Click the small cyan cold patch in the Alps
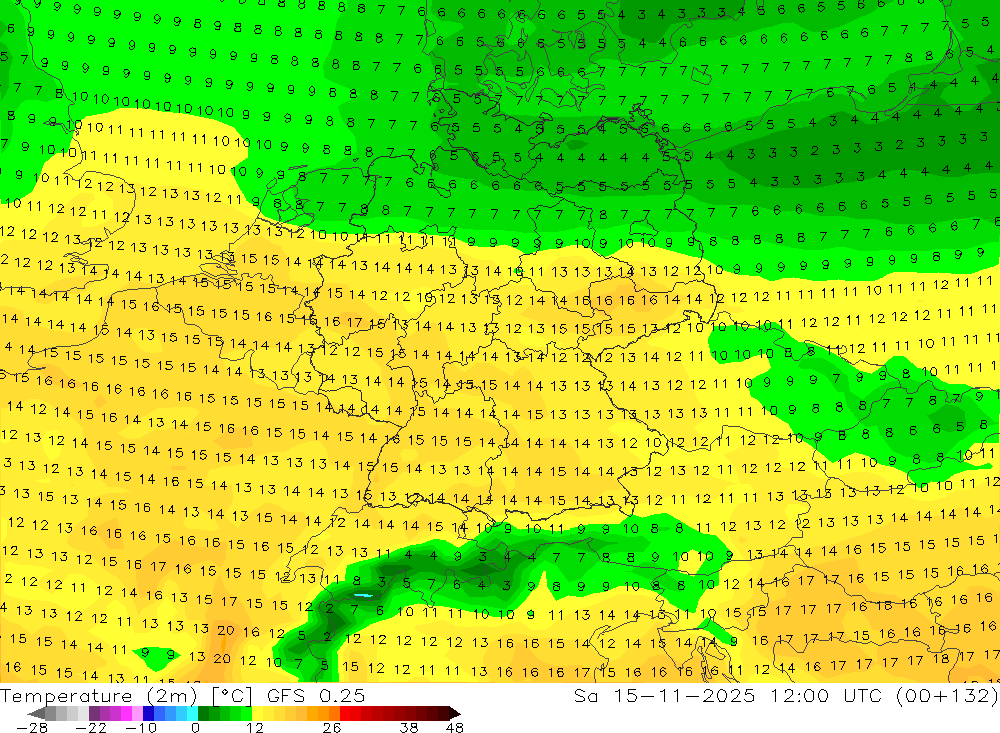Screen dimensions: 1000x733 tap(364, 595)
